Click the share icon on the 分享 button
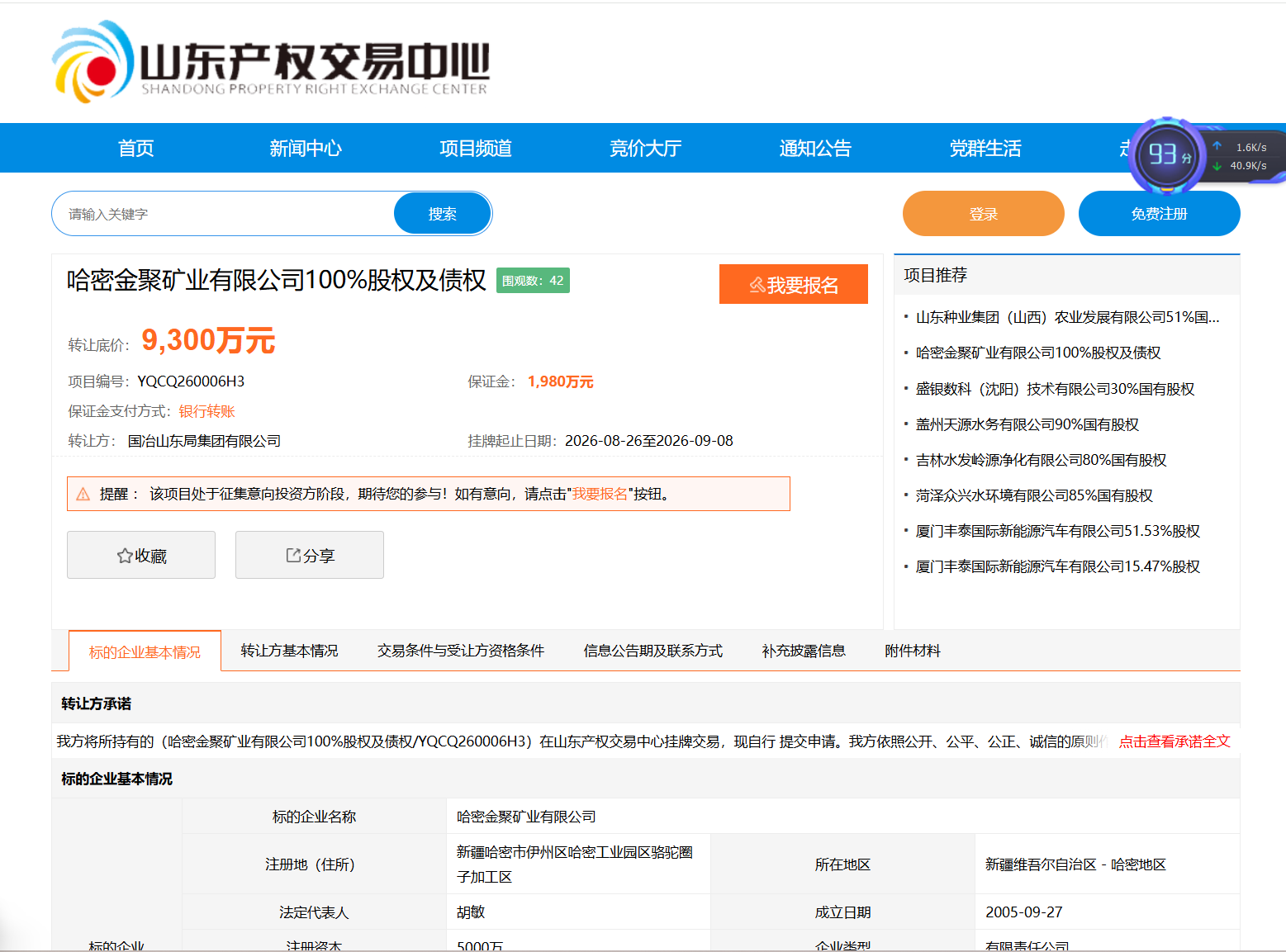The width and height of the screenshot is (1286, 952). point(293,556)
